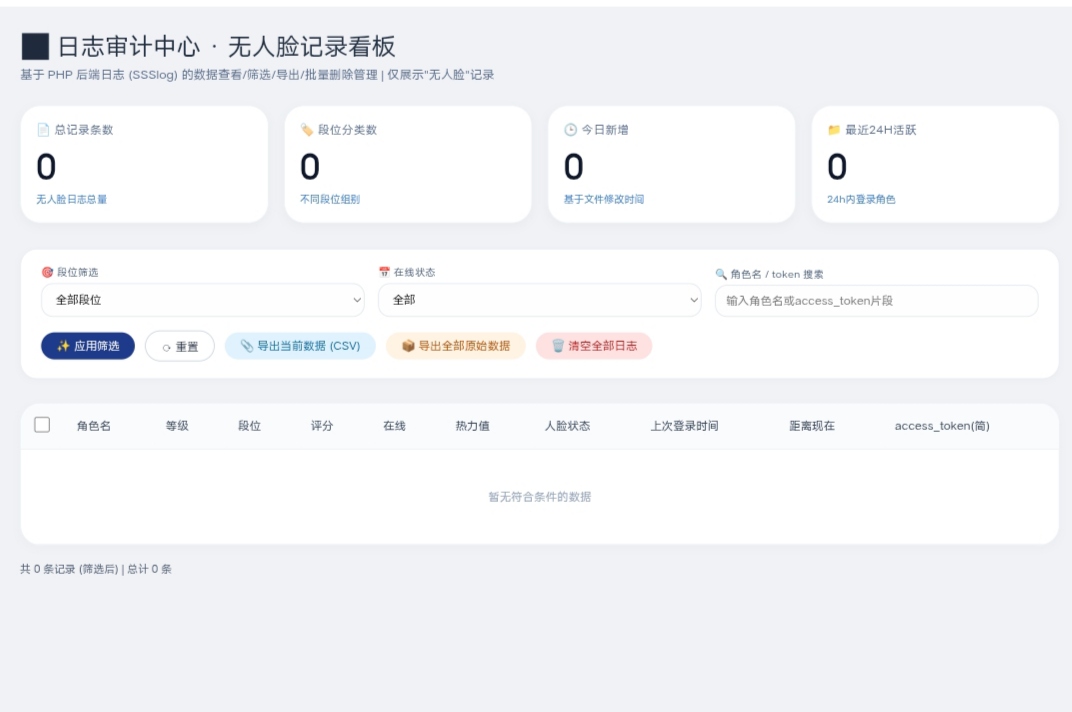Click the 角色名 column header
Screen dimensions: 1072x712
point(94,425)
